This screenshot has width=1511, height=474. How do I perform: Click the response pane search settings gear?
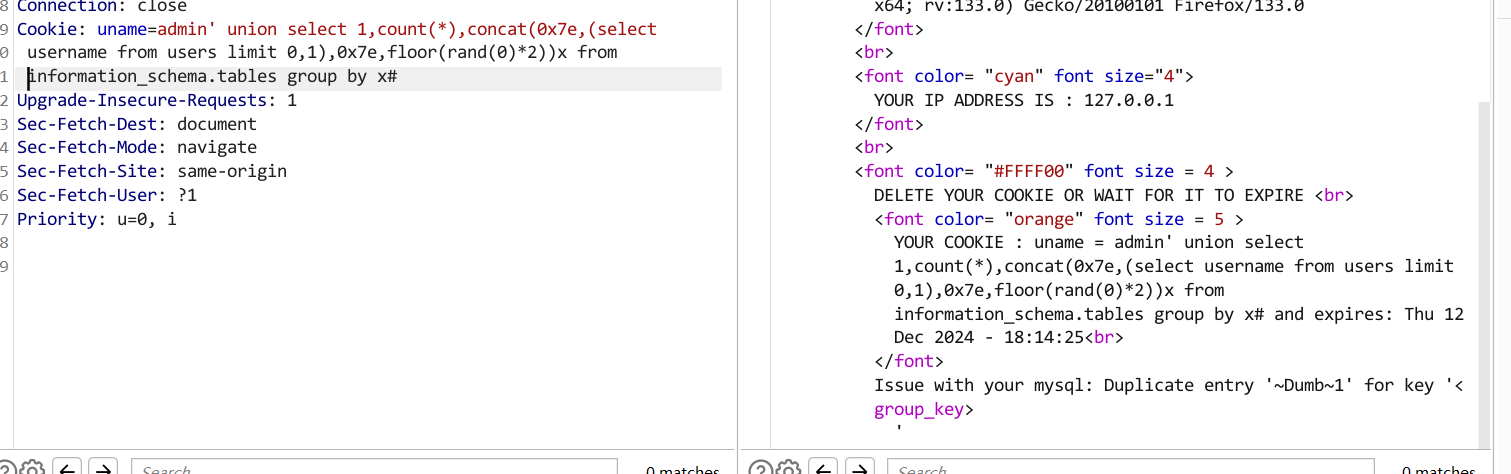[788, 469]
